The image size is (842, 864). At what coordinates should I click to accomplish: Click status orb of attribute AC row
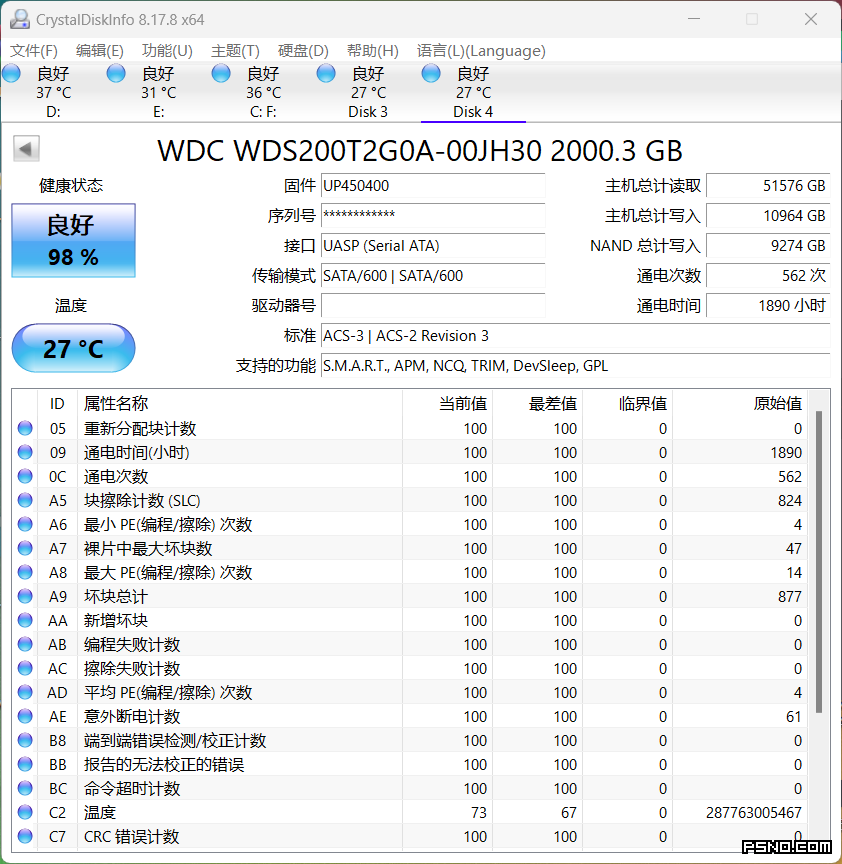tap(25, 668)
